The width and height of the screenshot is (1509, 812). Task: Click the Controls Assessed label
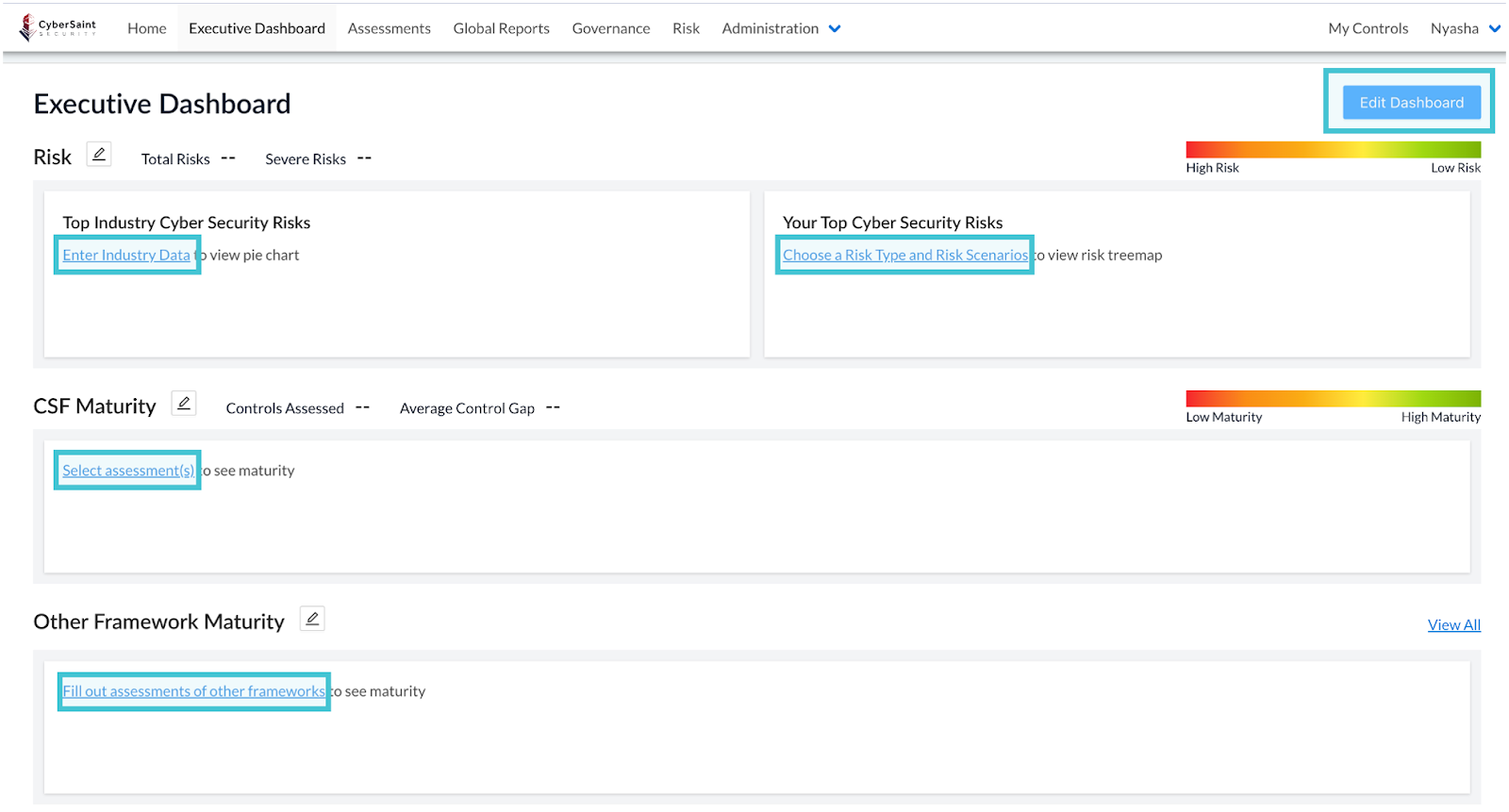pyautogui.click(x=285, y=407)
